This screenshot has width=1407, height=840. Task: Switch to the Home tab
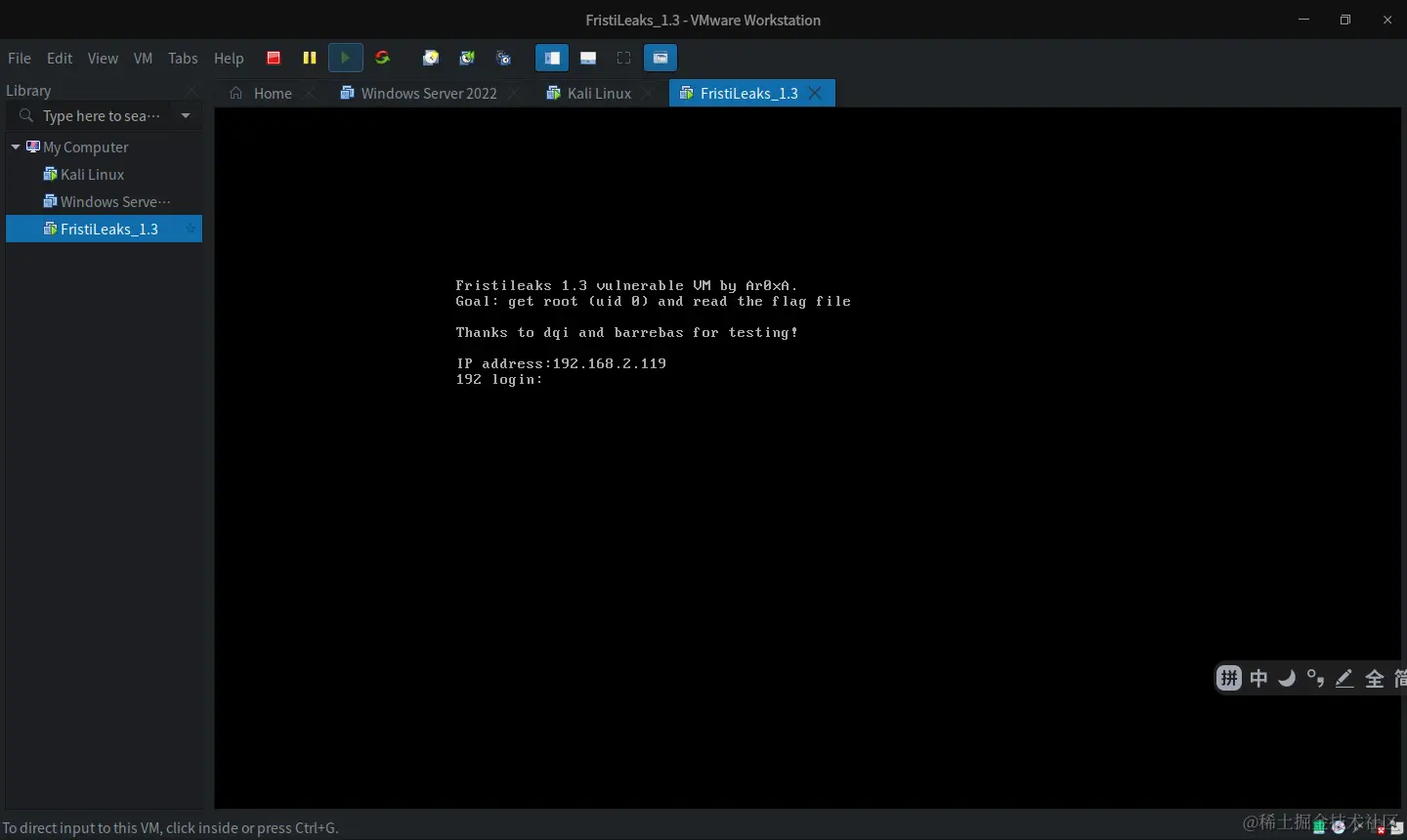tap(273, 93)
